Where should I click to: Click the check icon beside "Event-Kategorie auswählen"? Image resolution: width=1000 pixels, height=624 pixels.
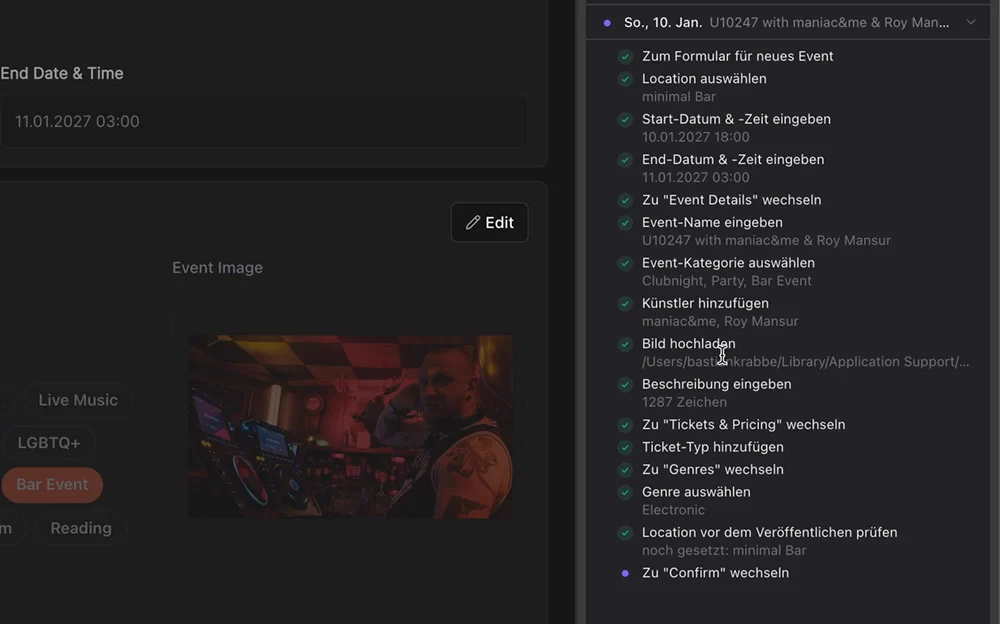(x=625, y=263)
